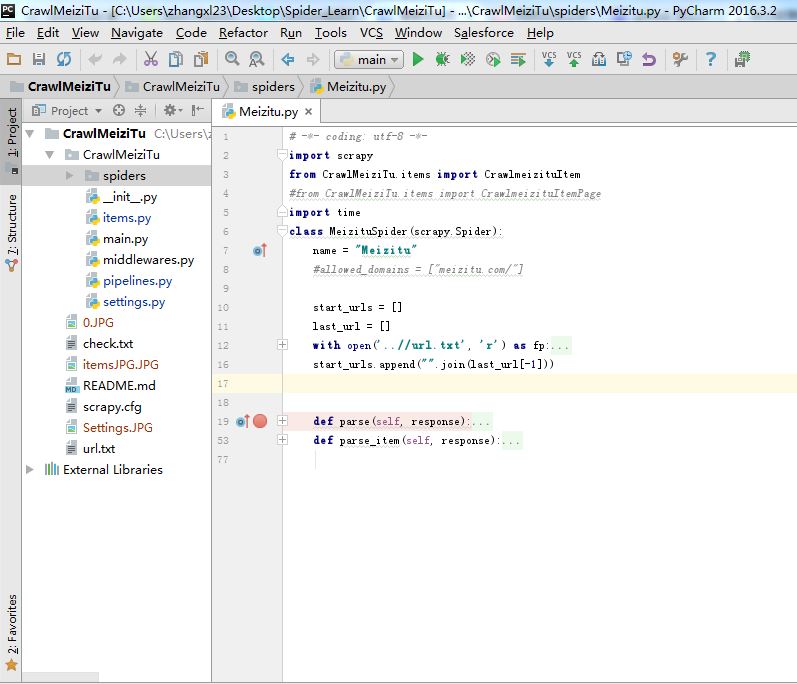
Task: Select settings.py in the project tree
Action: pyautogui.click(x=133, y=302)
